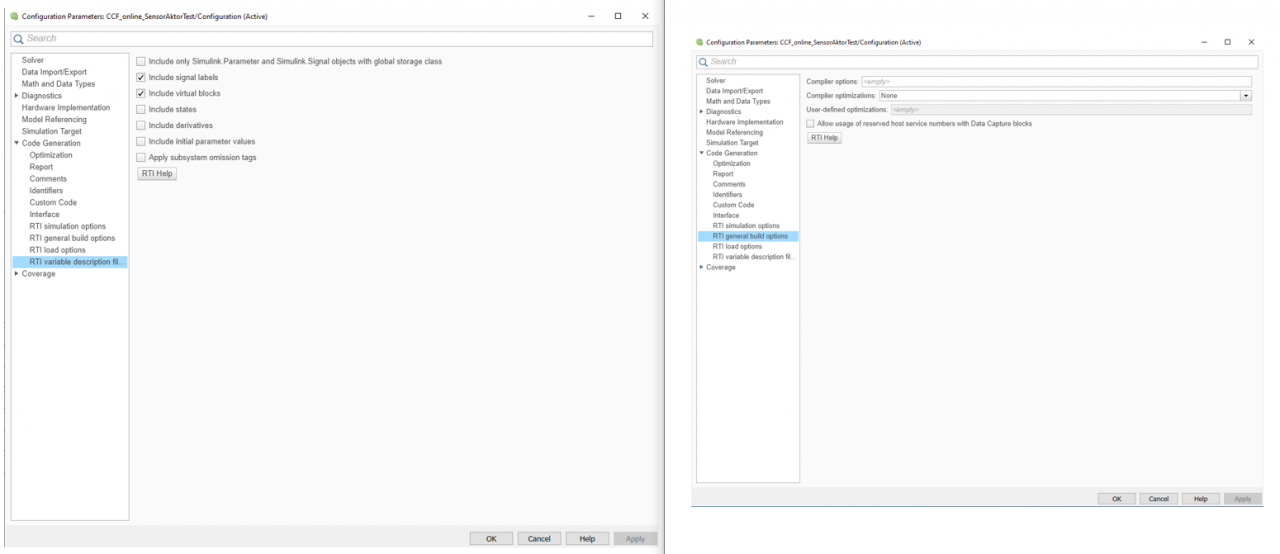Open the Compiler optimizations dropdown
This screenshot has height=554, width=1280.
tap(1246, 95)
